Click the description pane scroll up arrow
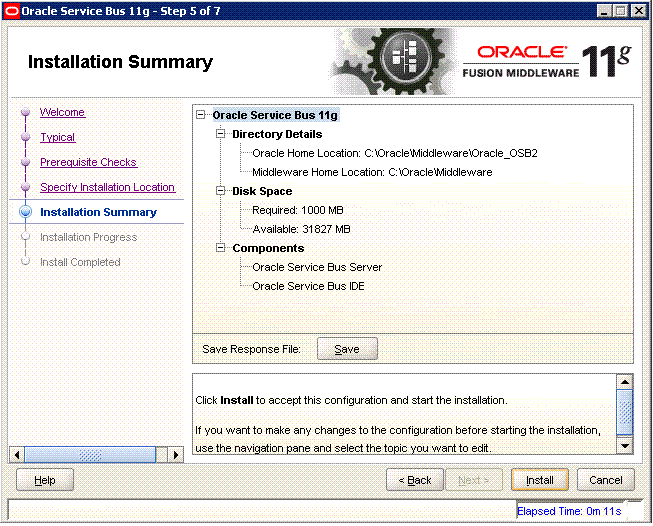The image size is (653, 526). coord(625,381)
